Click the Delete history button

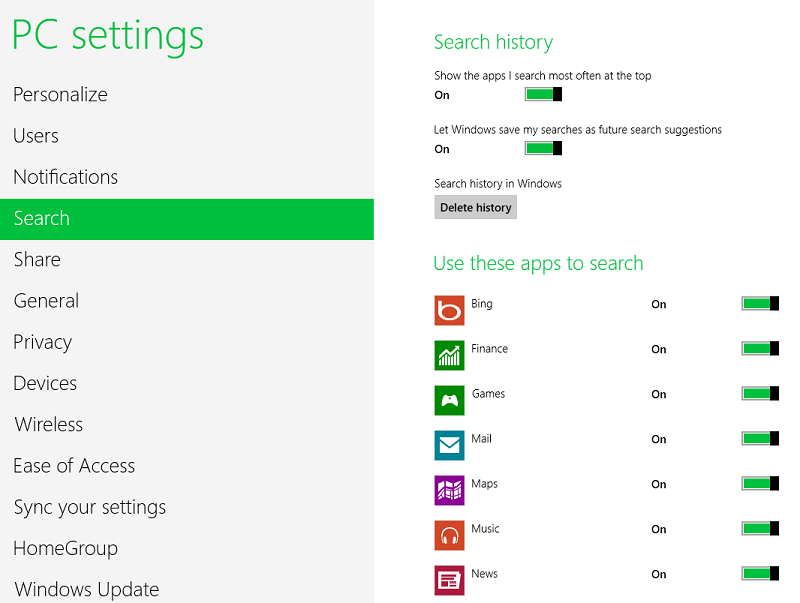coord(476,207)
